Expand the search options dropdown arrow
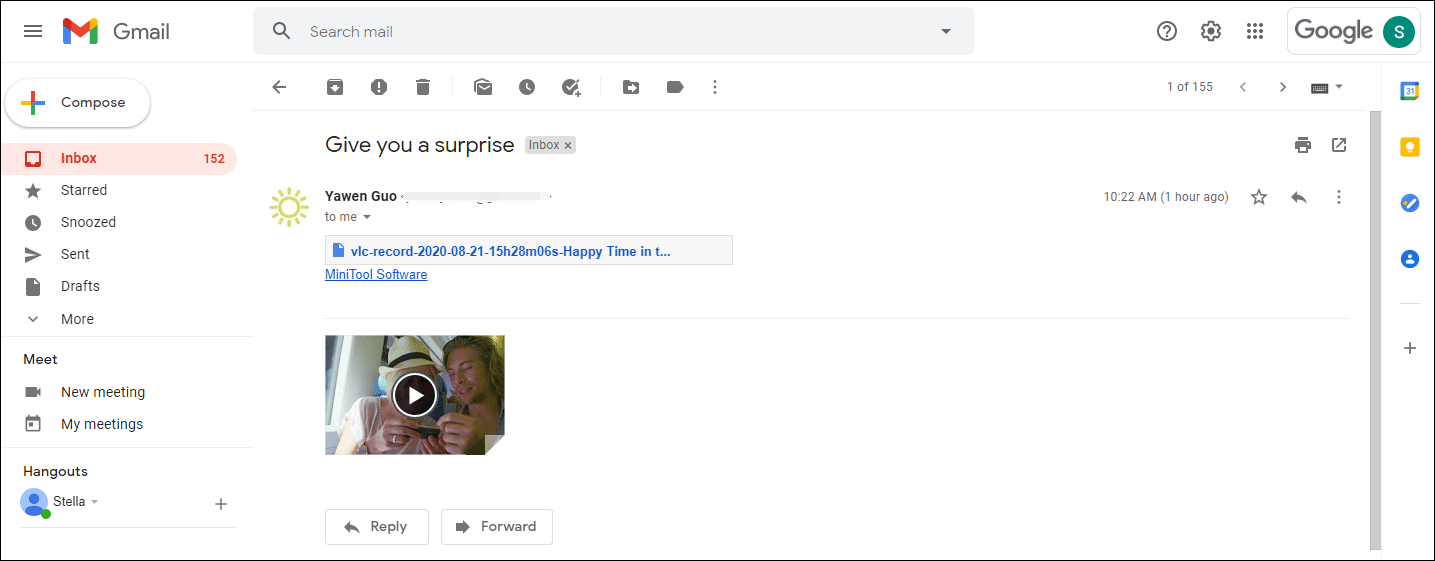 coord(946,31)
